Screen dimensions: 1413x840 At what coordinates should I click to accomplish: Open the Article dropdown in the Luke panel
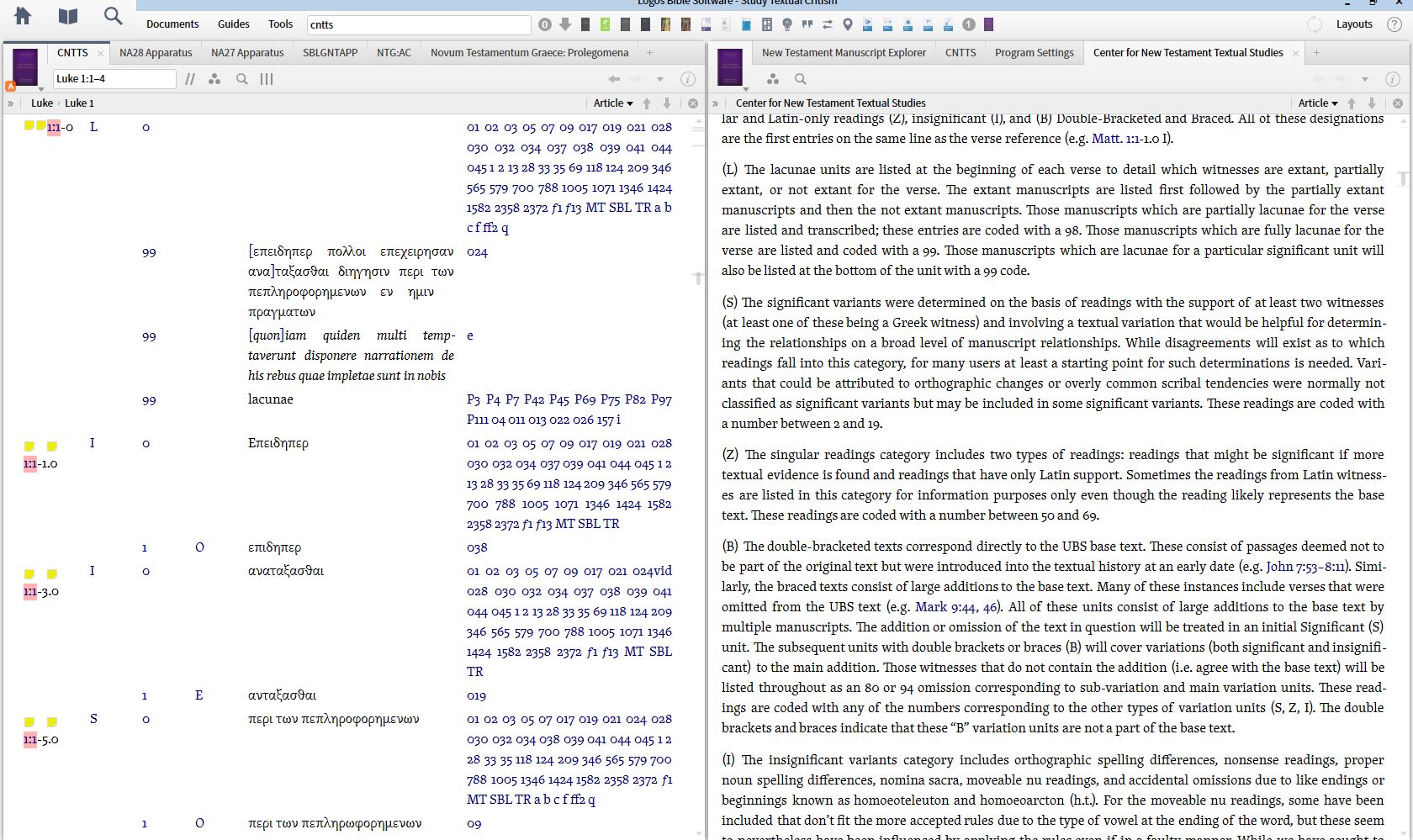[613, 103]
